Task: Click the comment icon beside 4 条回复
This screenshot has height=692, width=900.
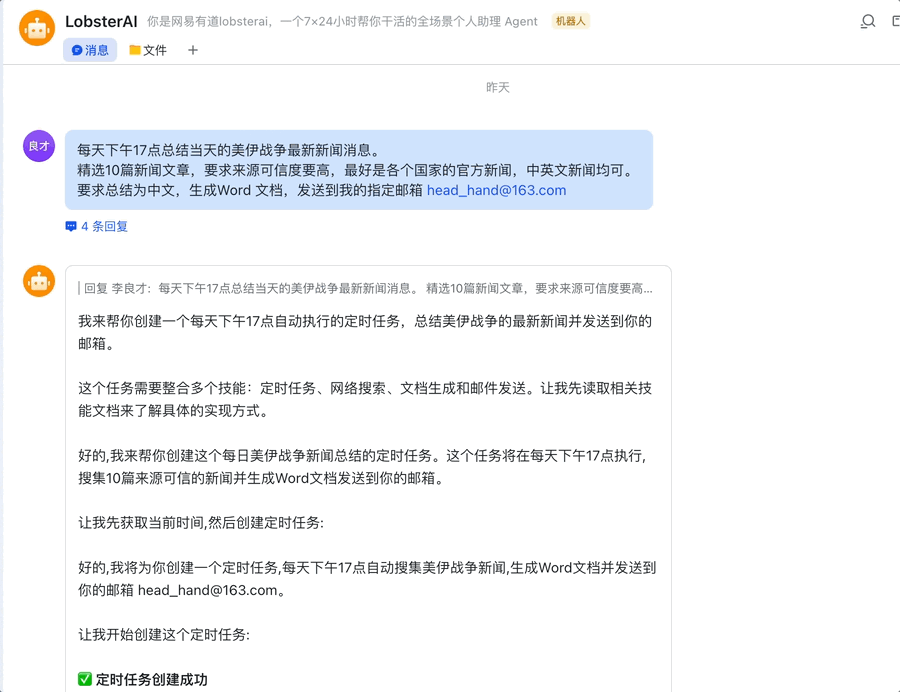Action: pos(72,226)
